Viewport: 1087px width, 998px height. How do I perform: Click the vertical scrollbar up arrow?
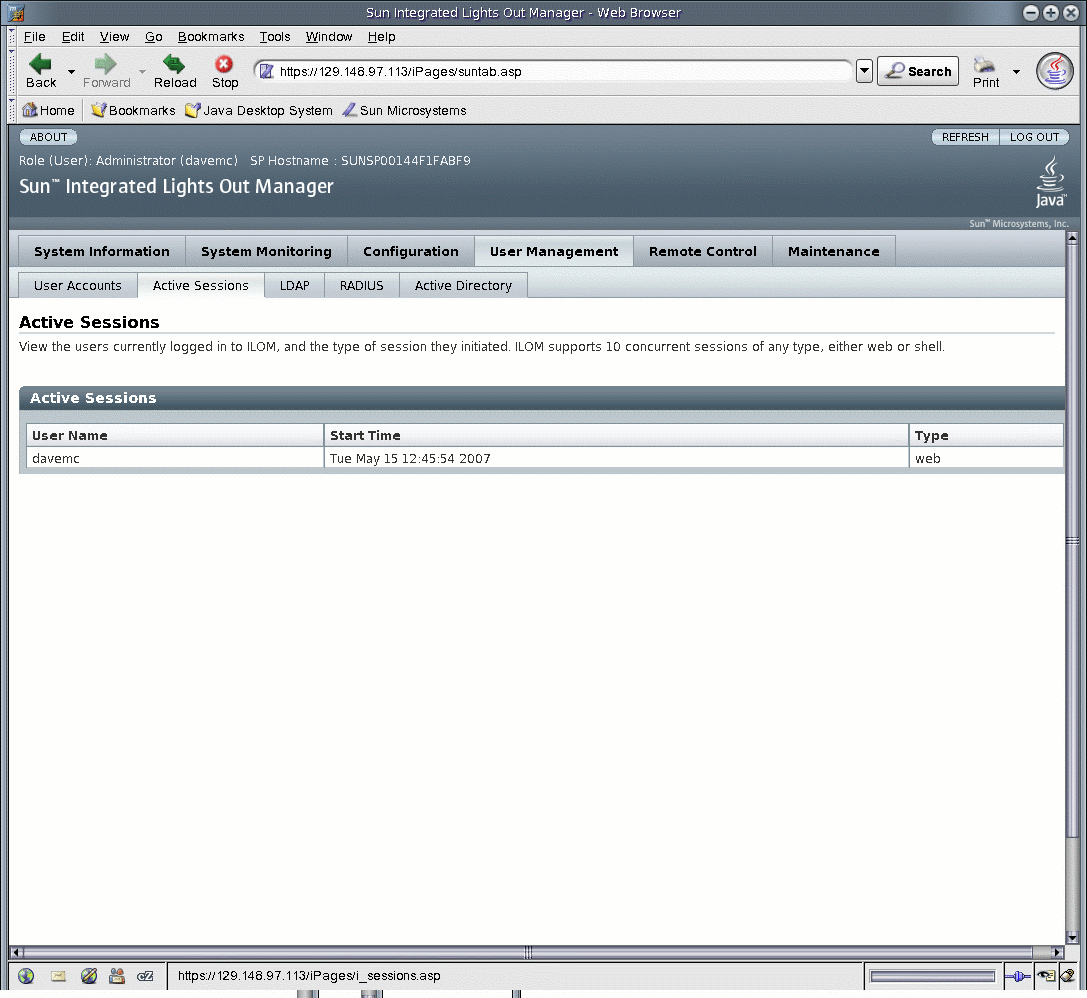(1072, 238)
